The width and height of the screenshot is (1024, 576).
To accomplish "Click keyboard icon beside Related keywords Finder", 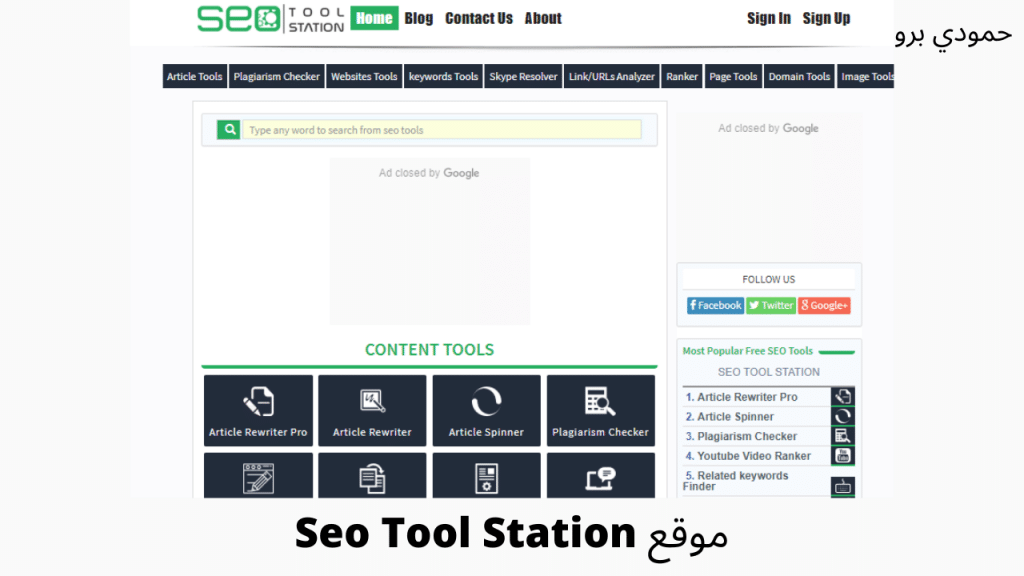I will click(x=842, y=486).
